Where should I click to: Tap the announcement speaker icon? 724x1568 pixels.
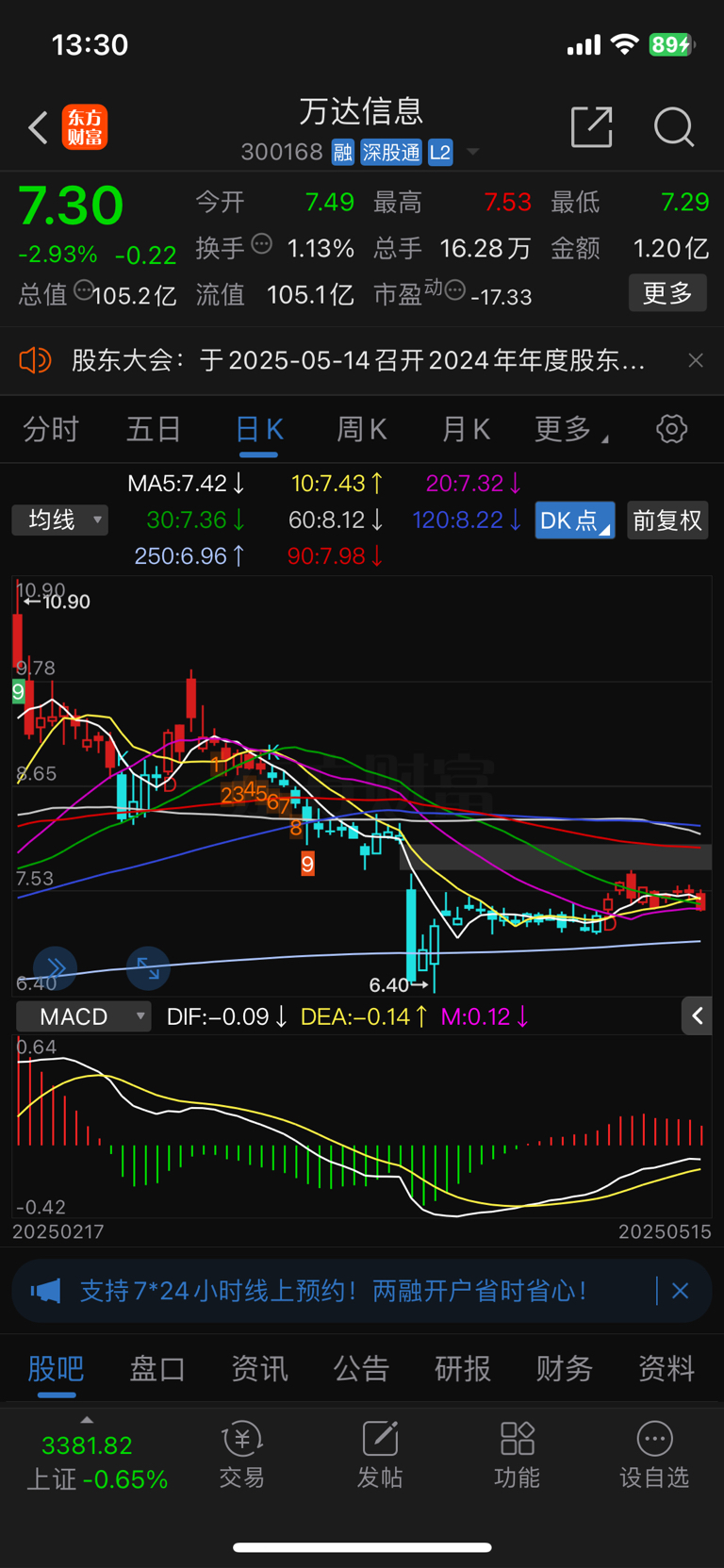35,360
